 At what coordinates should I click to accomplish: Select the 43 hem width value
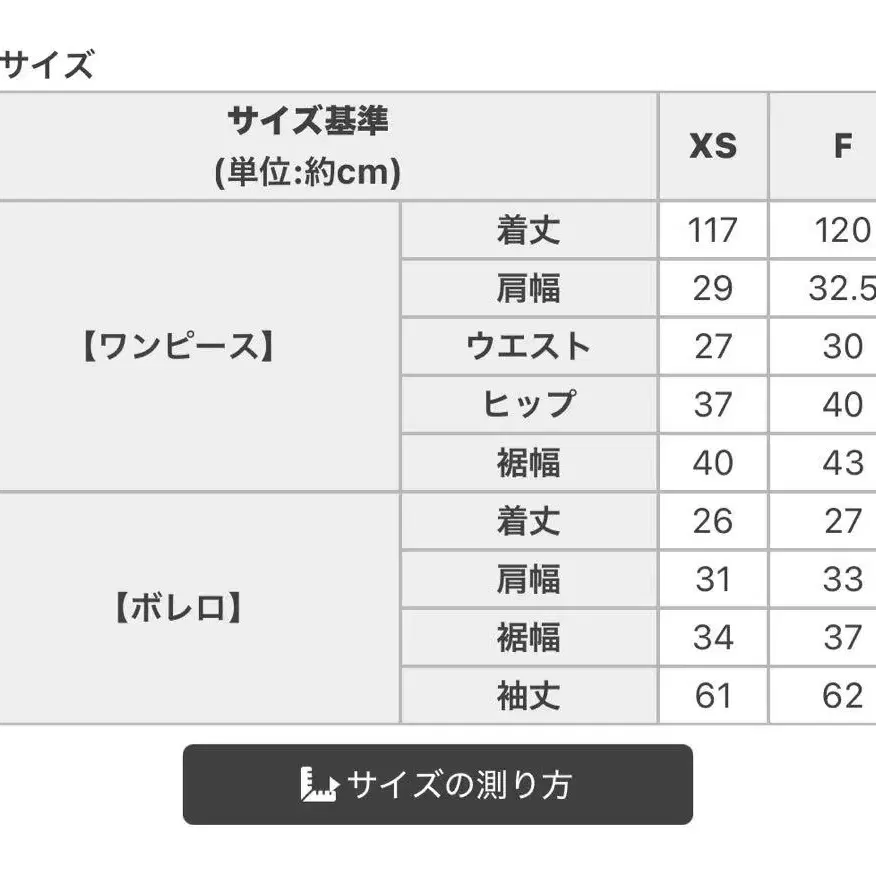[x=842, y=463]
